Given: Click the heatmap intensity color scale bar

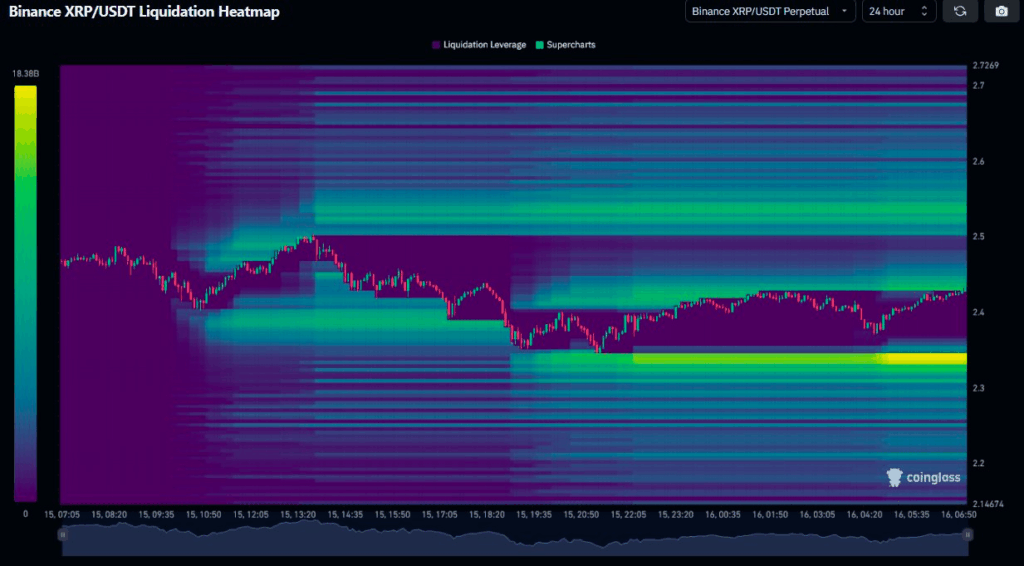Looking at the screenshot, I should 25,294.
